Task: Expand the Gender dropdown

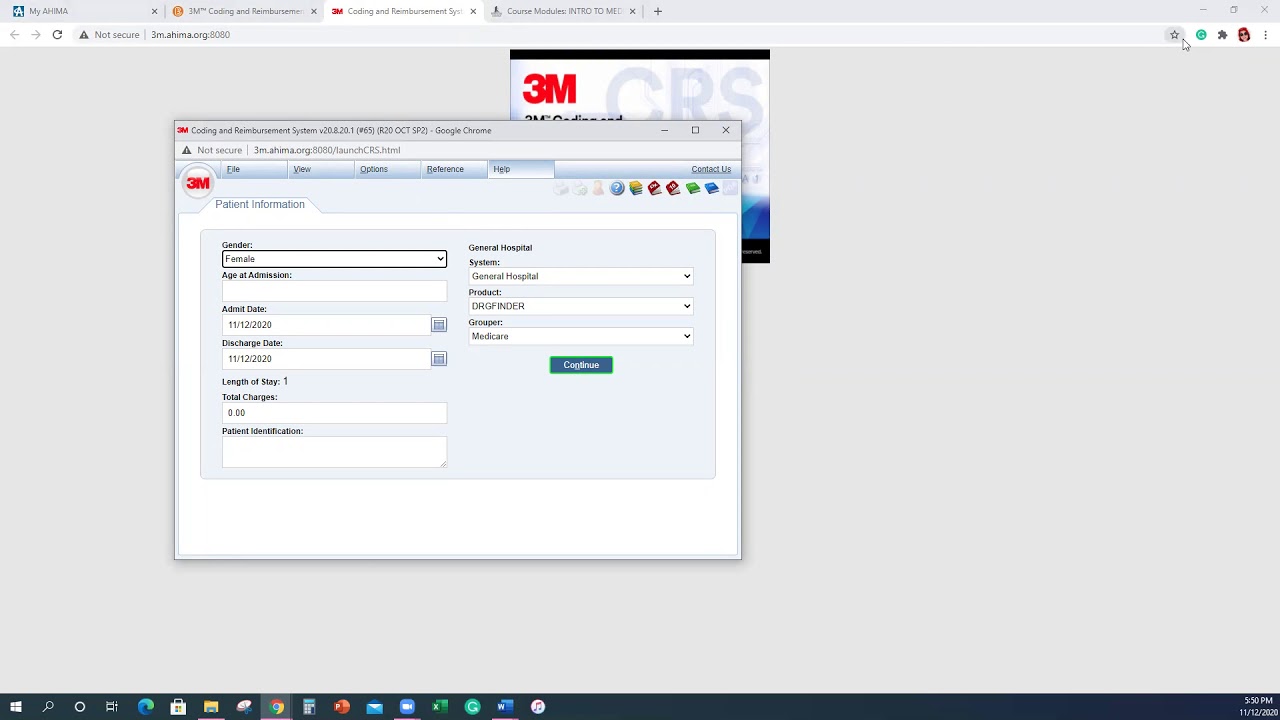Action: 334,259
